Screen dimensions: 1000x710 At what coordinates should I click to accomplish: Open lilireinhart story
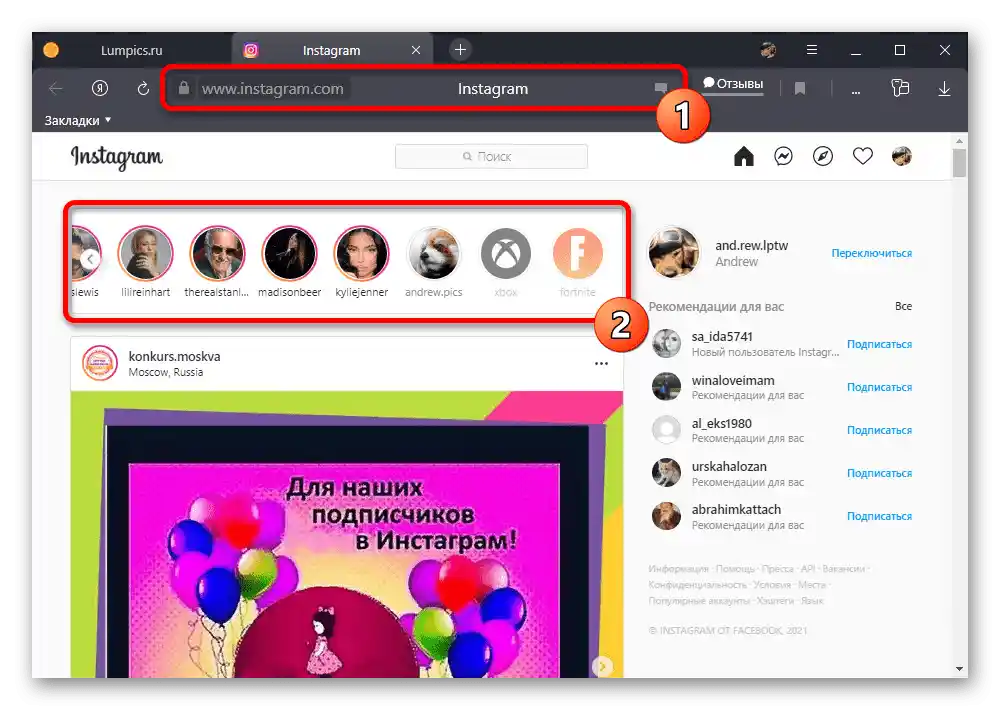(x=145, y=254)
